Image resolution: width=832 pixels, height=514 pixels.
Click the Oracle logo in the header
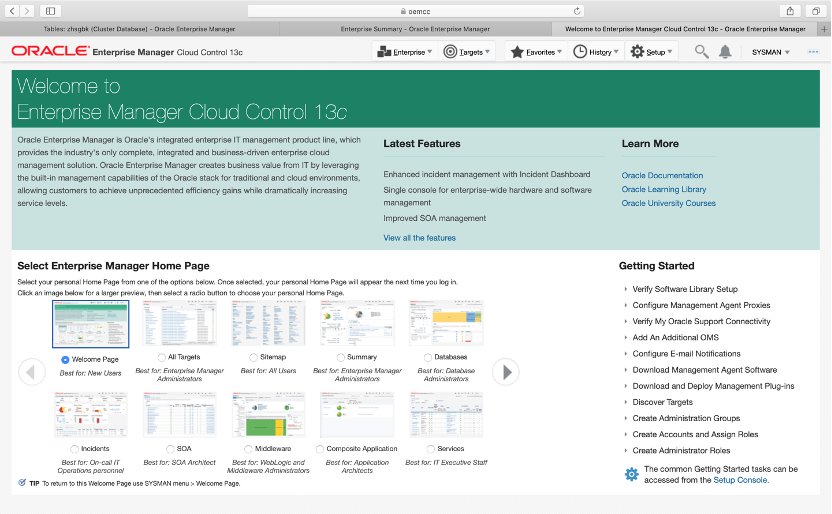pyautogui.click(x=50, y=51)
